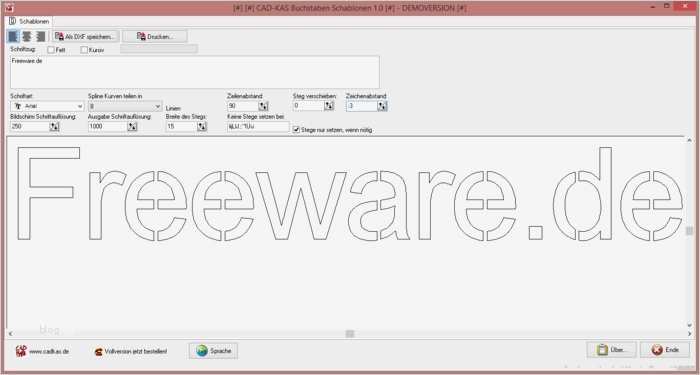Viewport: 700px width, 375px height.
Task: Click the Ende exit button
Action: tap(665, 350)
